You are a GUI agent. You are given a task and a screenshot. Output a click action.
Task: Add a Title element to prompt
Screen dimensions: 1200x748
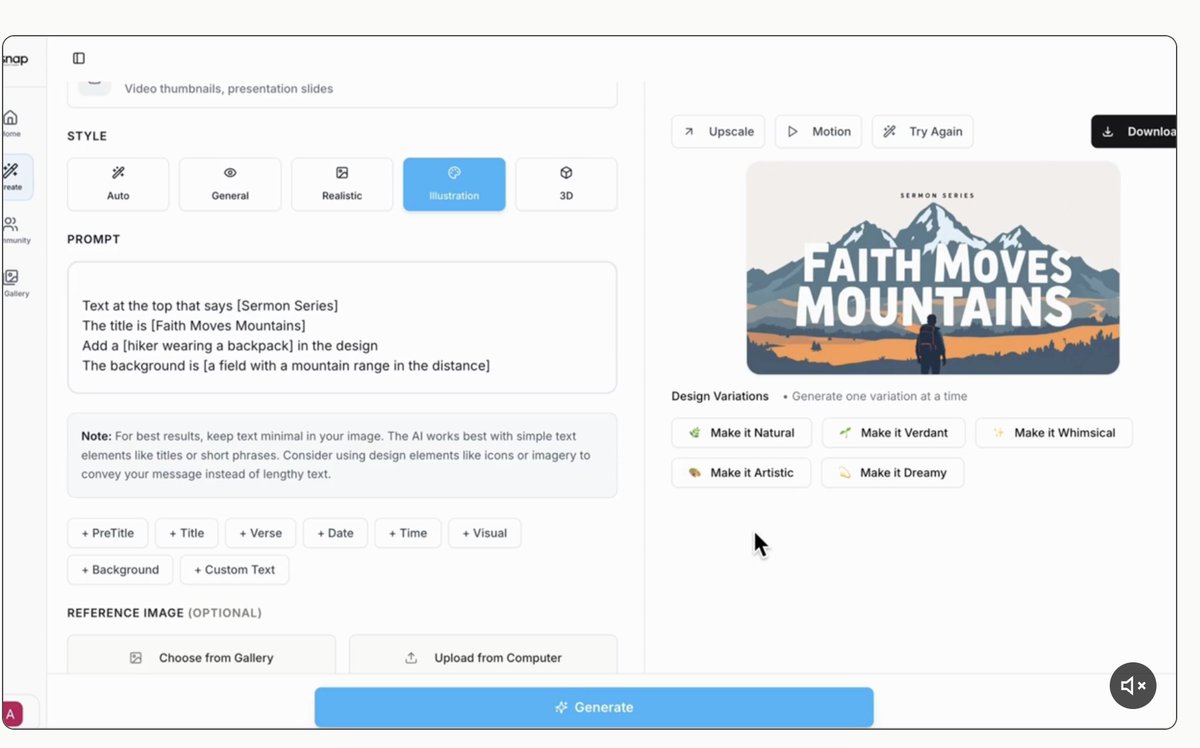[186, 533]
